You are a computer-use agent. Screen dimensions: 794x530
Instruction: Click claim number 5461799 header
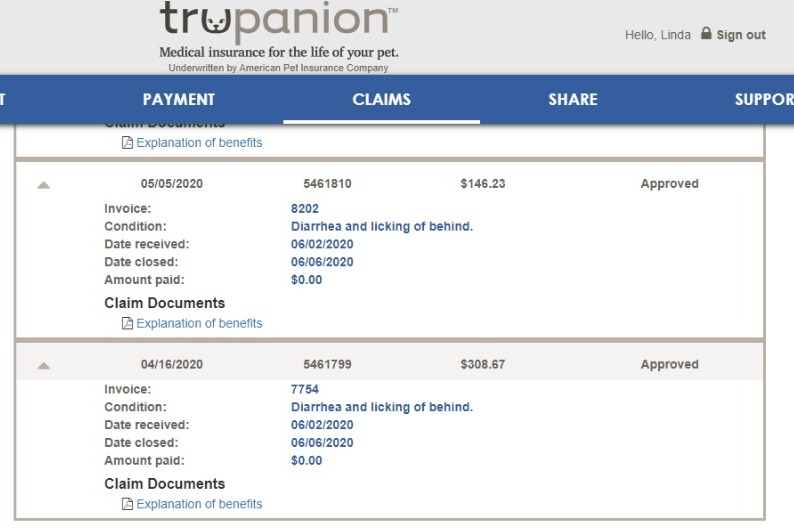[x=327, y=364]
